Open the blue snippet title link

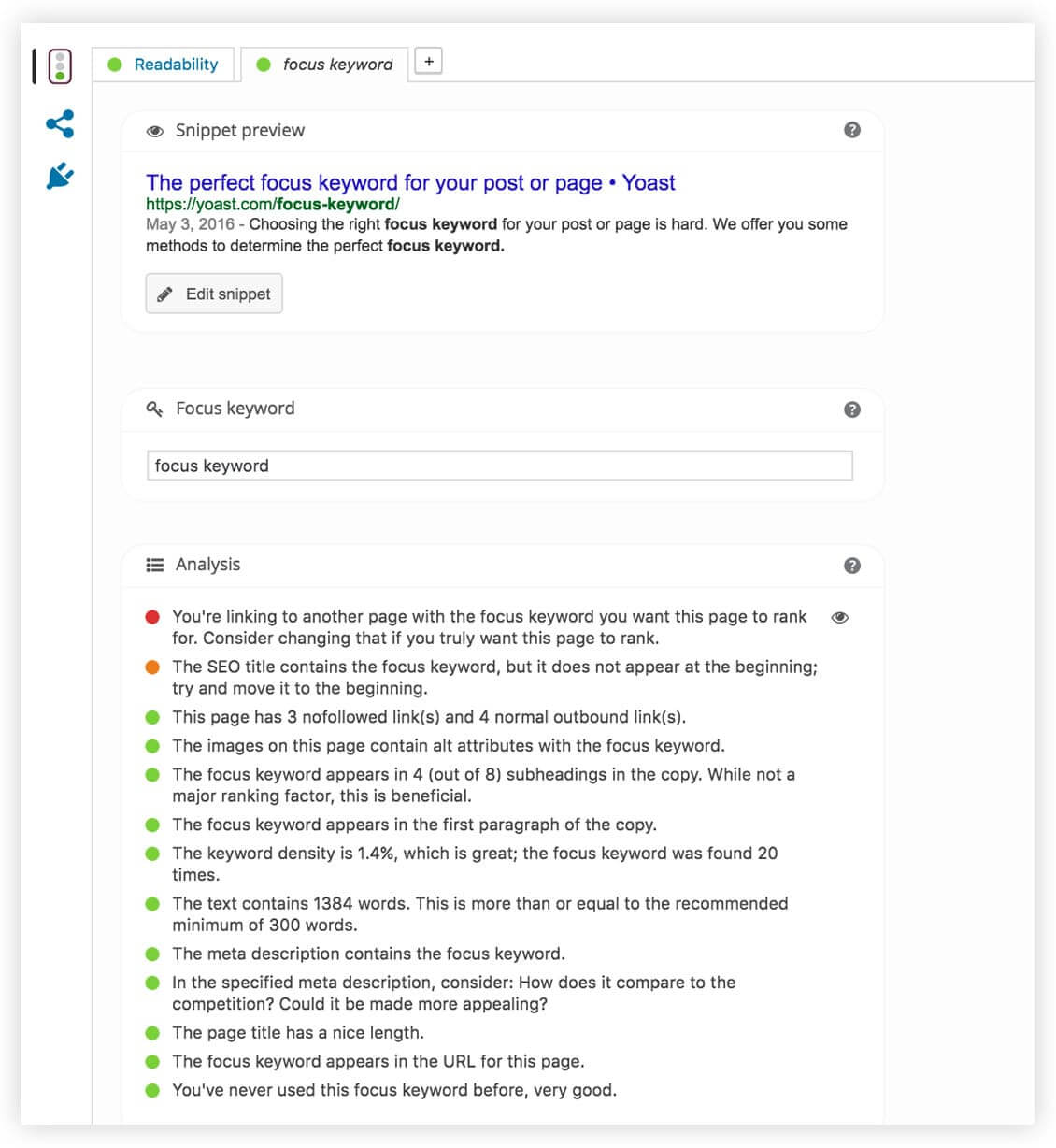click(410, 182)
